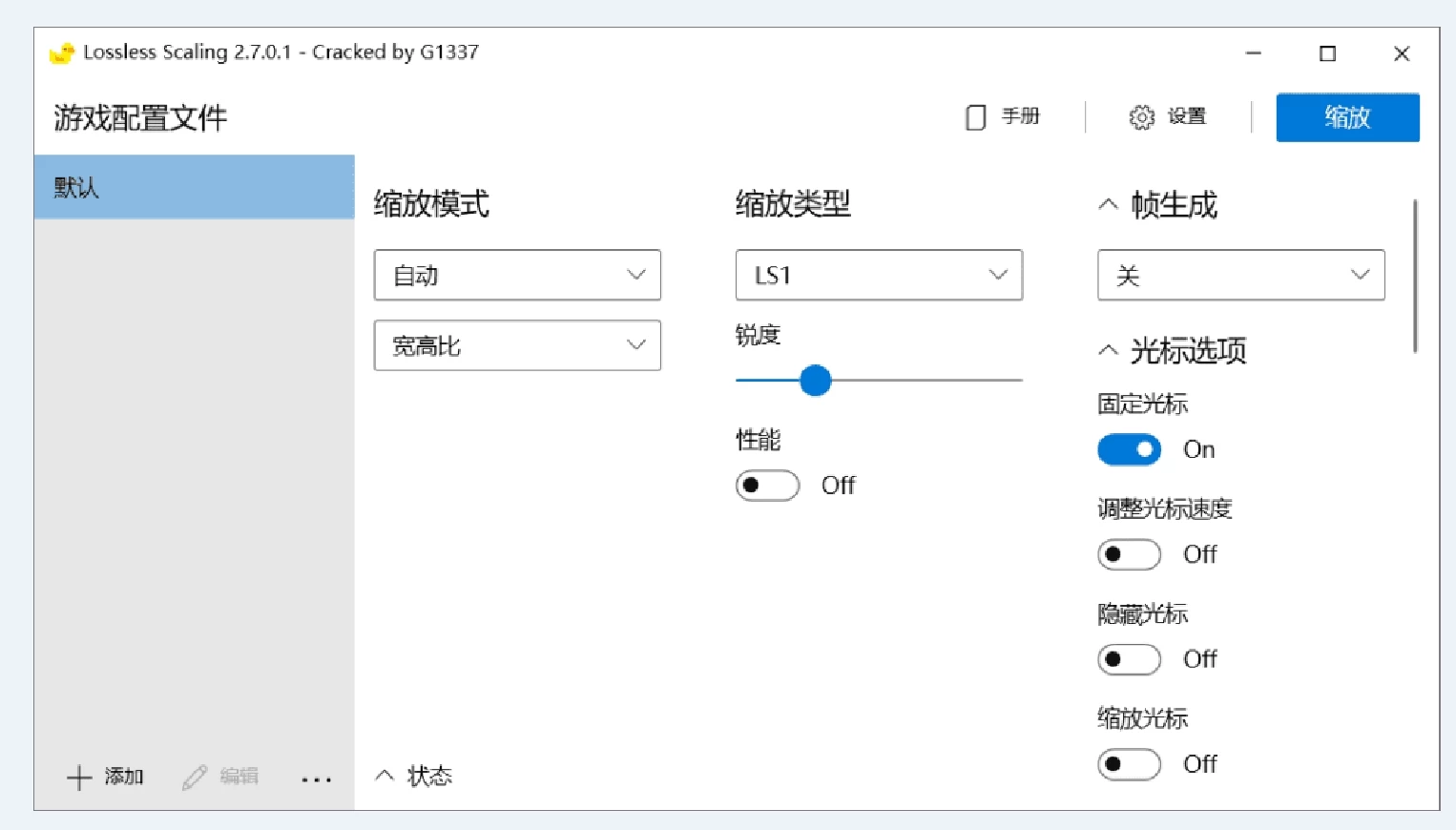The image size is (1456, 830).
Task: Open the 帧生成 dropdown set to 关
Action: (1240, 275)
